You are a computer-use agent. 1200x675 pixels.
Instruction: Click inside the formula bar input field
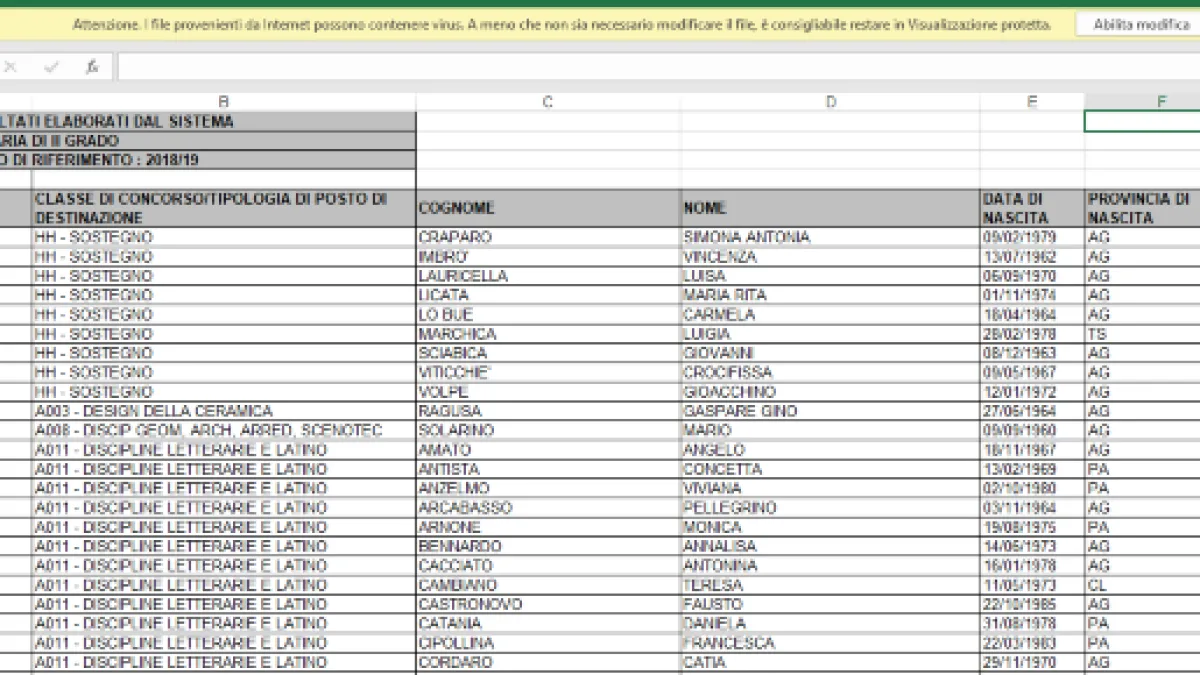click(x=658, y=67)
